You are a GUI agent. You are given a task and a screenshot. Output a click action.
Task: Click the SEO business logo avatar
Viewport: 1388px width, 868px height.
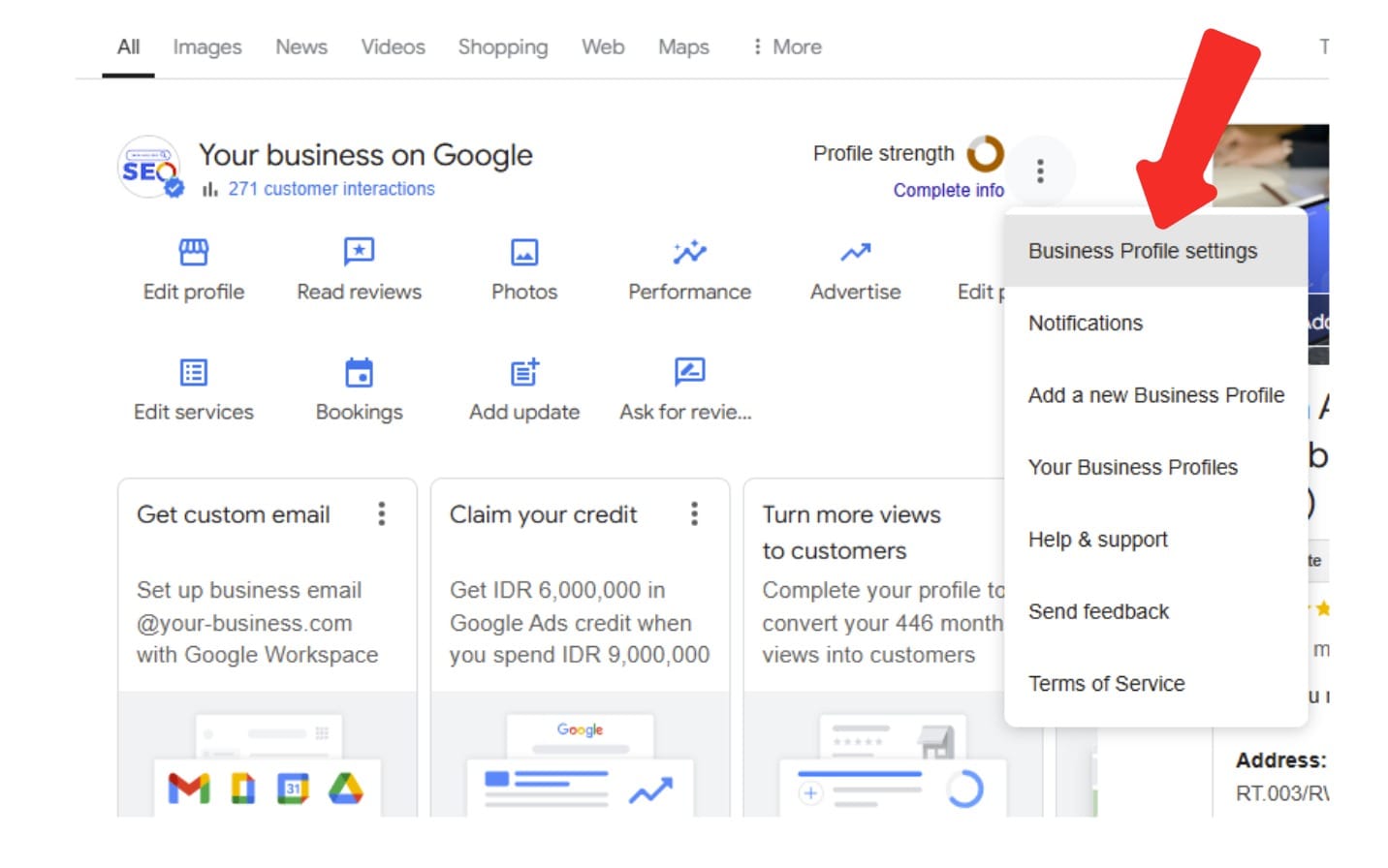point(149,168)
